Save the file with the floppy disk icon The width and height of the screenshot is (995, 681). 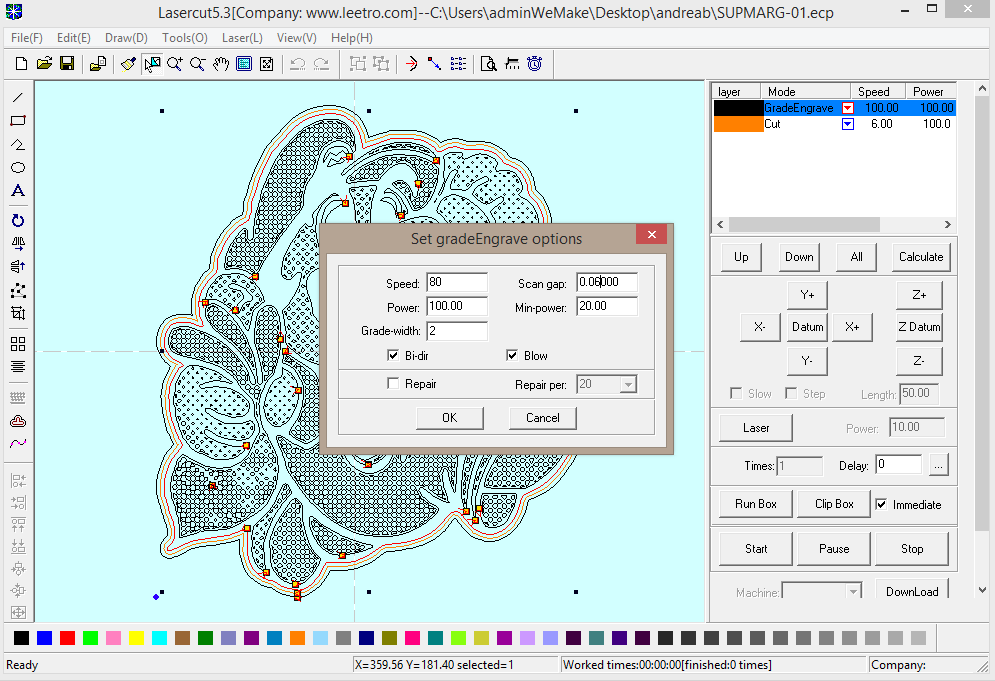[x=67, y=63]
